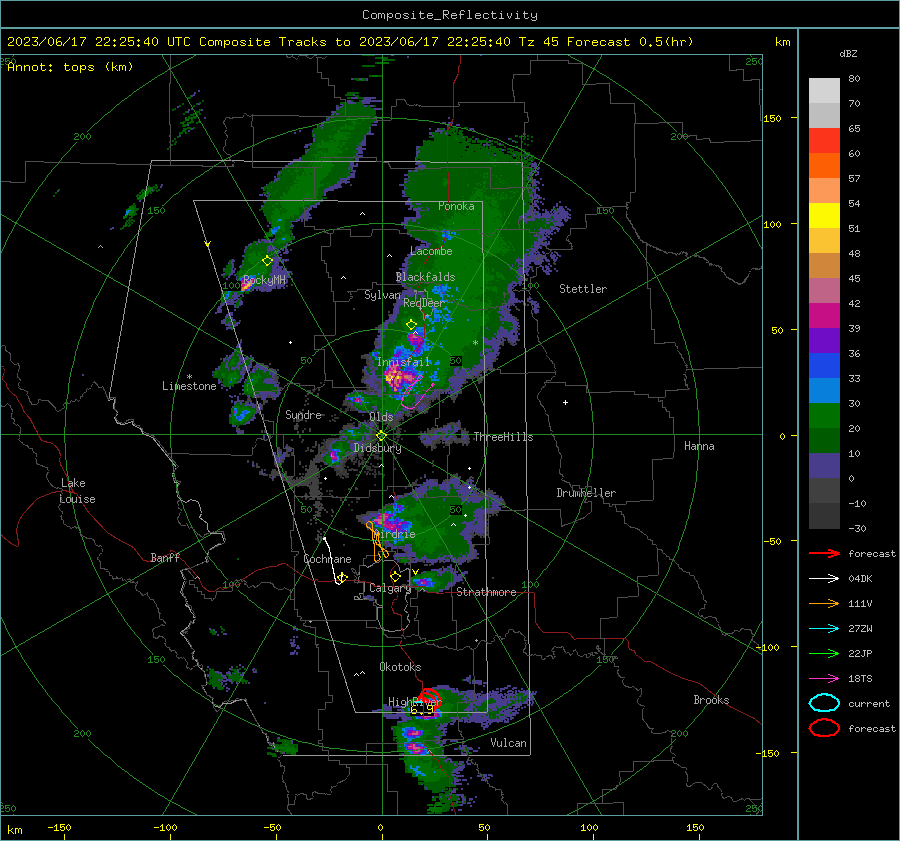900x841 pixels.
Task: Click the yellow diamond marker below RedDeer
Action: (x=412, y=325)
